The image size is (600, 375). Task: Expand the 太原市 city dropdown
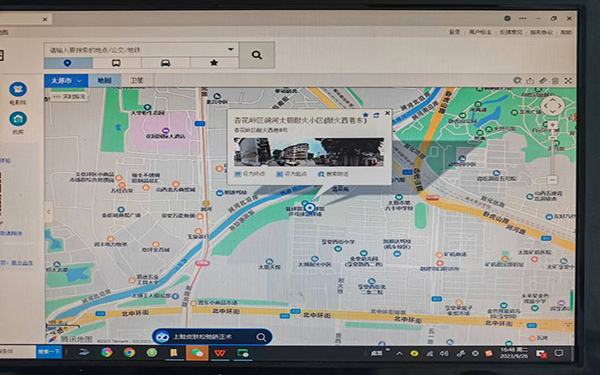coord(66,81)
